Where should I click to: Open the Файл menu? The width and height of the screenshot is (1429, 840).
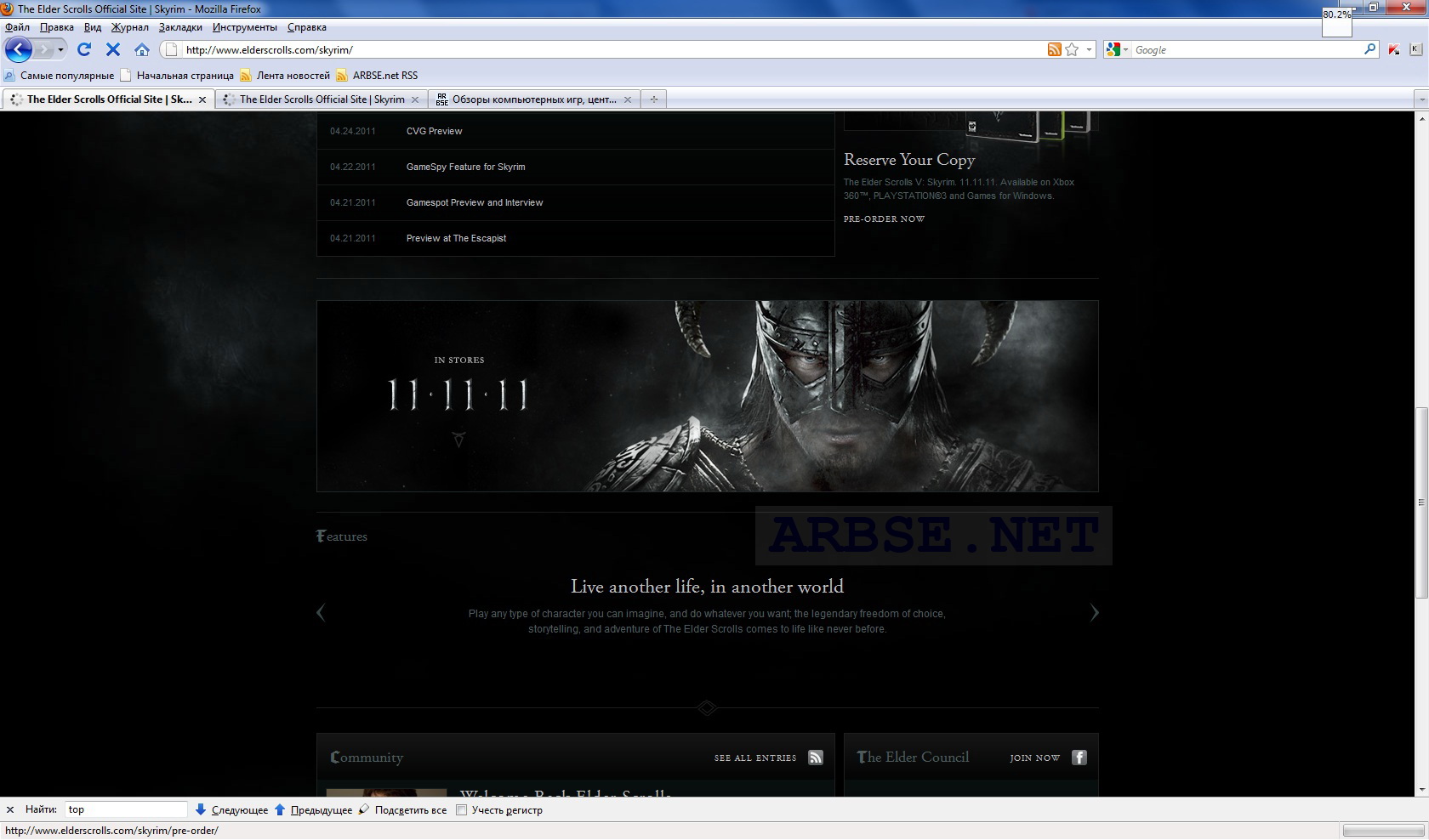17,27
